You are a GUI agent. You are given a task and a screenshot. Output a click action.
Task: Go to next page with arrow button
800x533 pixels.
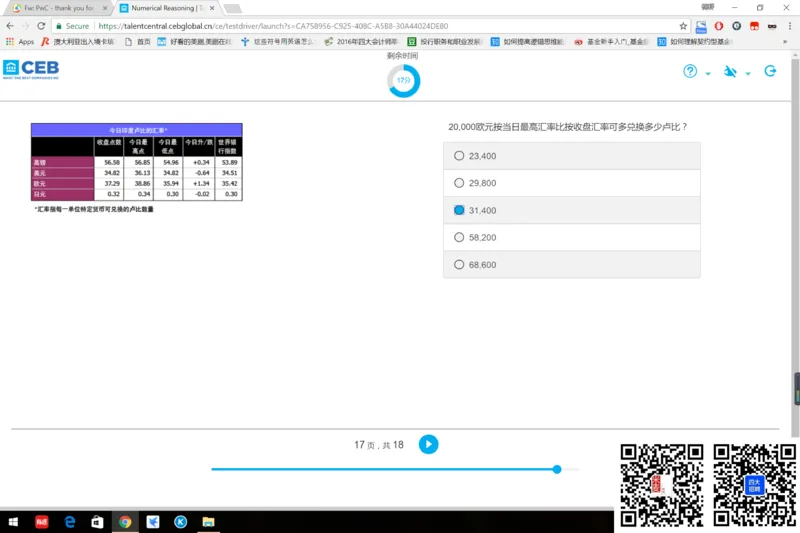[x=429, y=444]
